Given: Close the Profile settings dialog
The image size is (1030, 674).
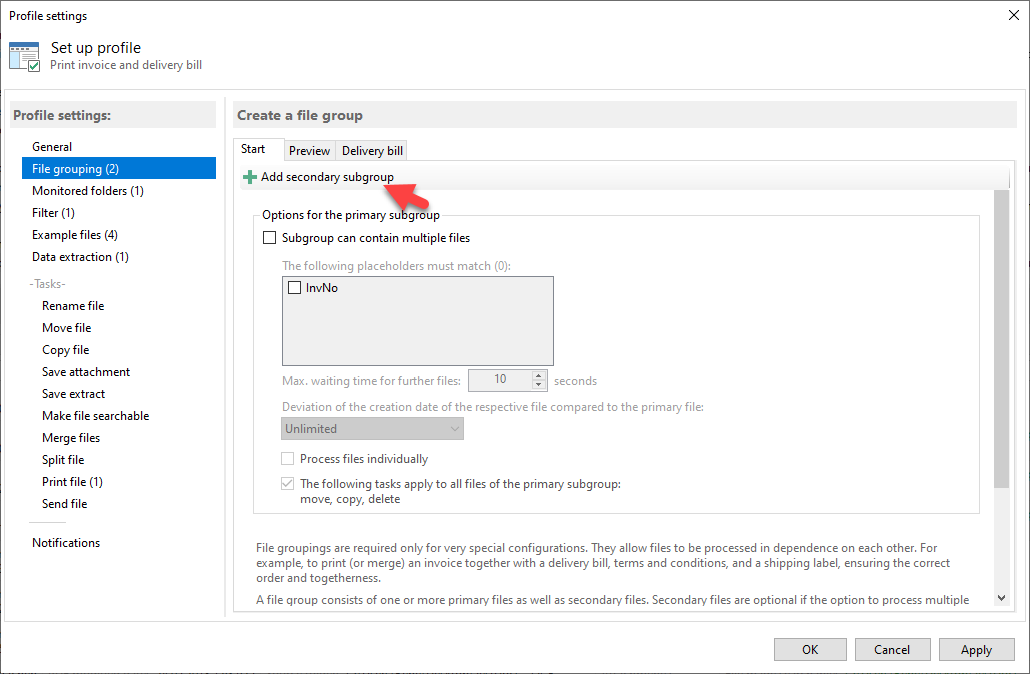Looking at the screenshot, I should click(x=1013, y=15).
